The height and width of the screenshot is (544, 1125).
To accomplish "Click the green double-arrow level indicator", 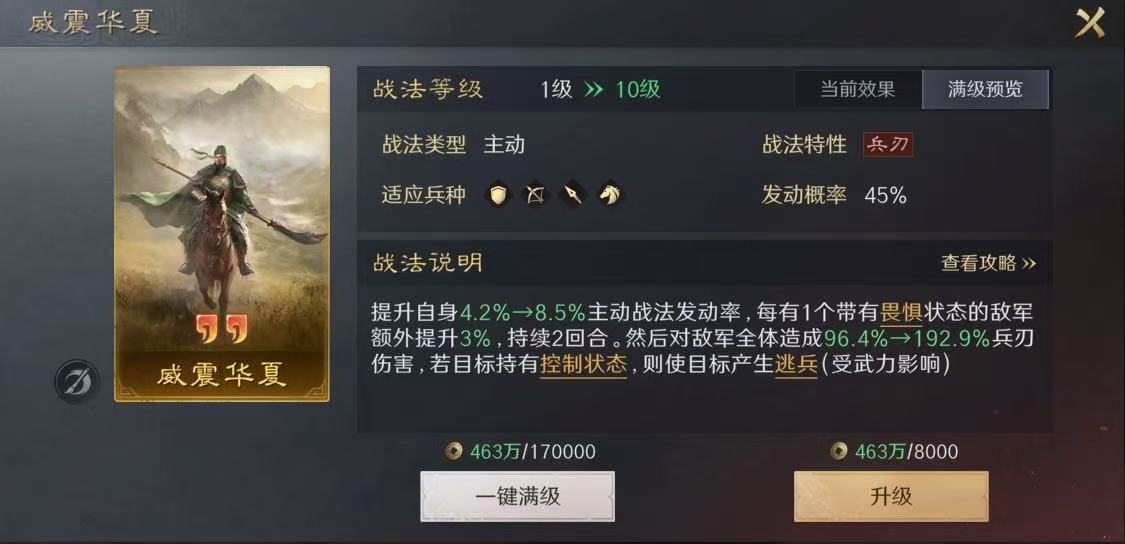I will click(x=593, y=90).
